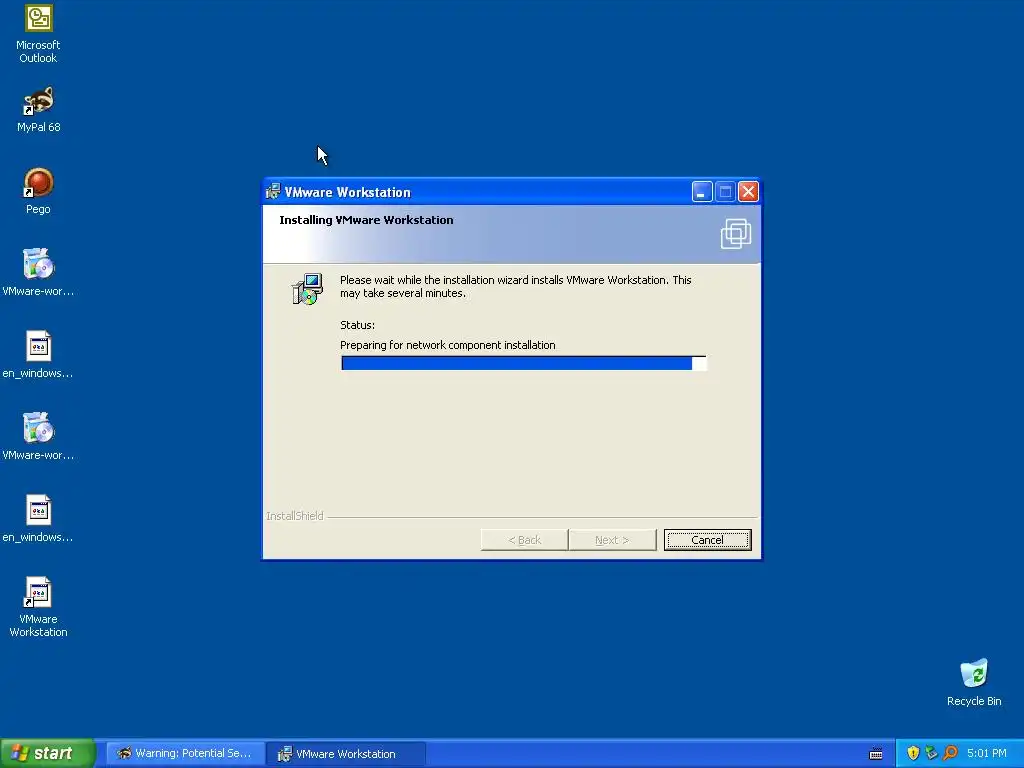Select the en_windows... file icon above VMware Workstation shortcut

click(x=39, y=519)
